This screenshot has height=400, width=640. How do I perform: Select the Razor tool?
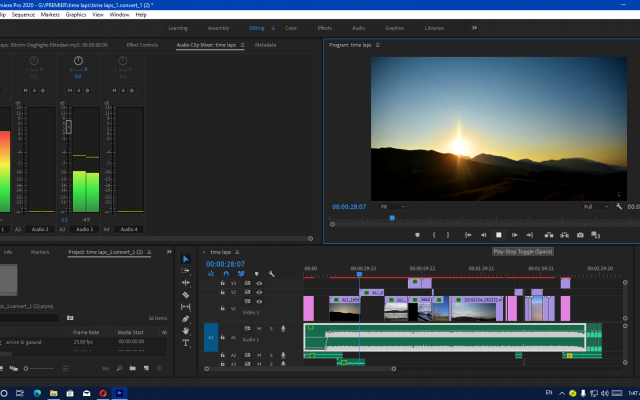point(186,295)
